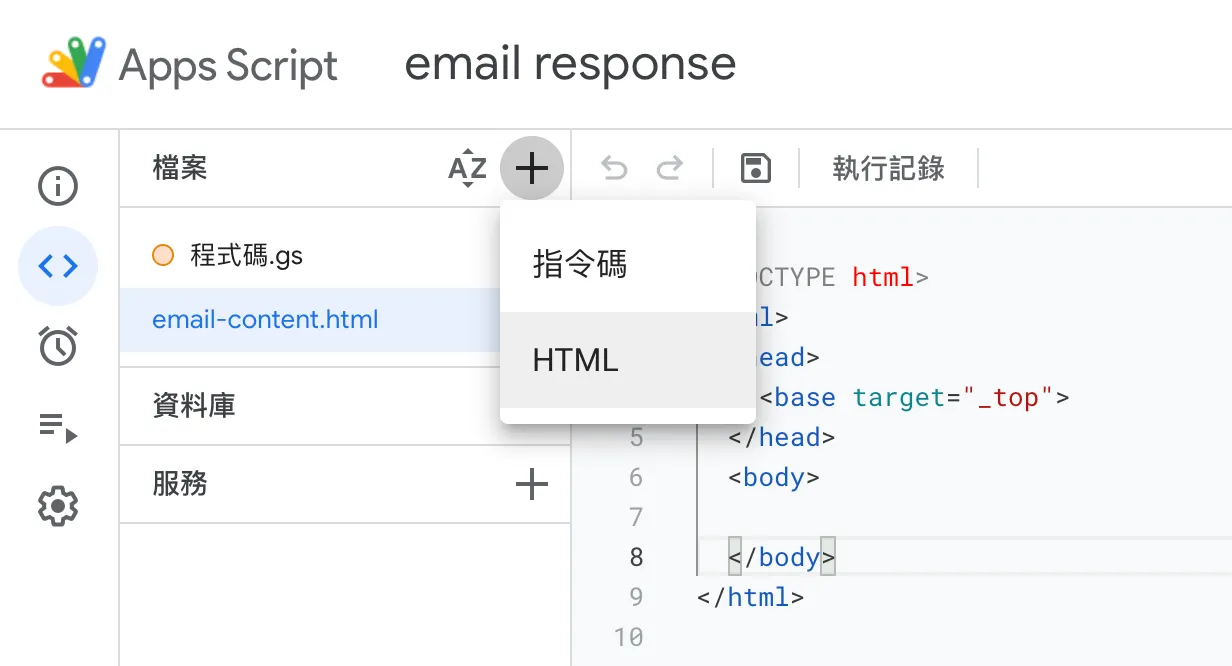The image size is (1232, 666).
Task: Click line number 10 in the gutter
Action: 629,637
